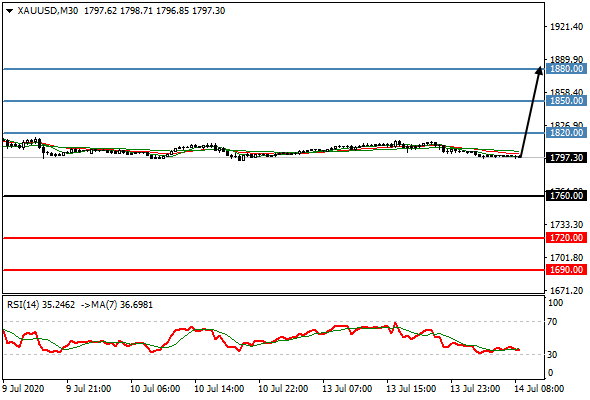Click the 14 Jul 08:00 time marker
Image resolution: width=590 pixels, height=400 pixels.
click(x=539, y=389)
